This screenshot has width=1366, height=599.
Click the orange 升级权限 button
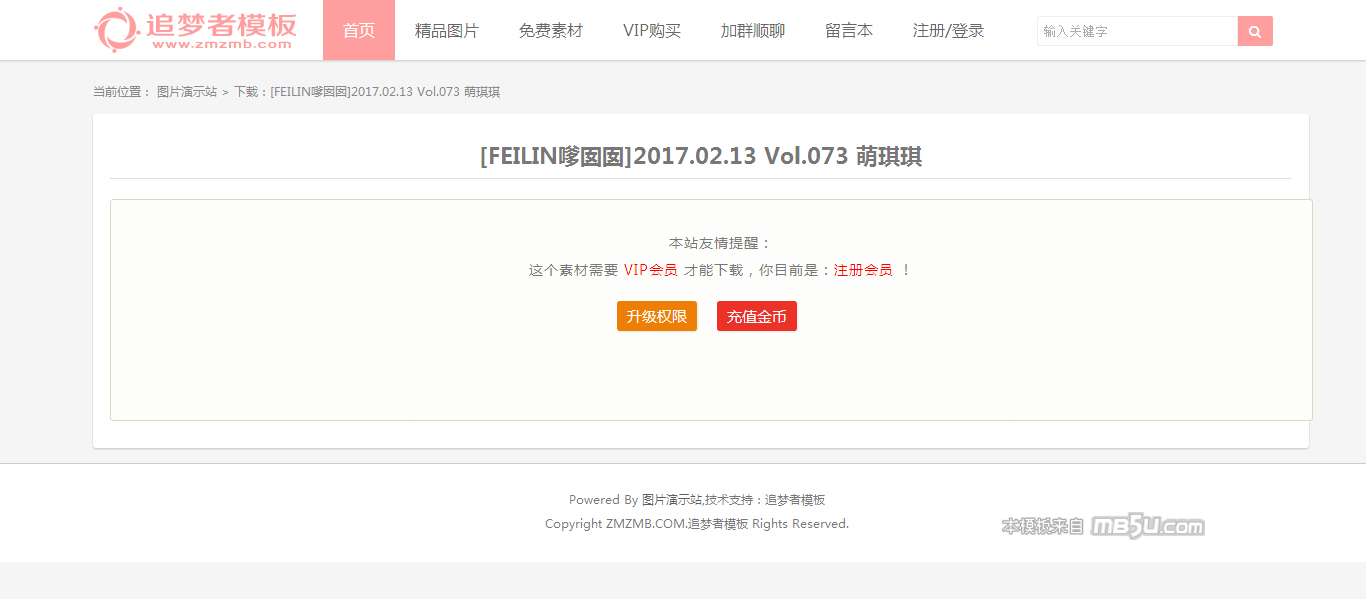[x=657, y=316]
